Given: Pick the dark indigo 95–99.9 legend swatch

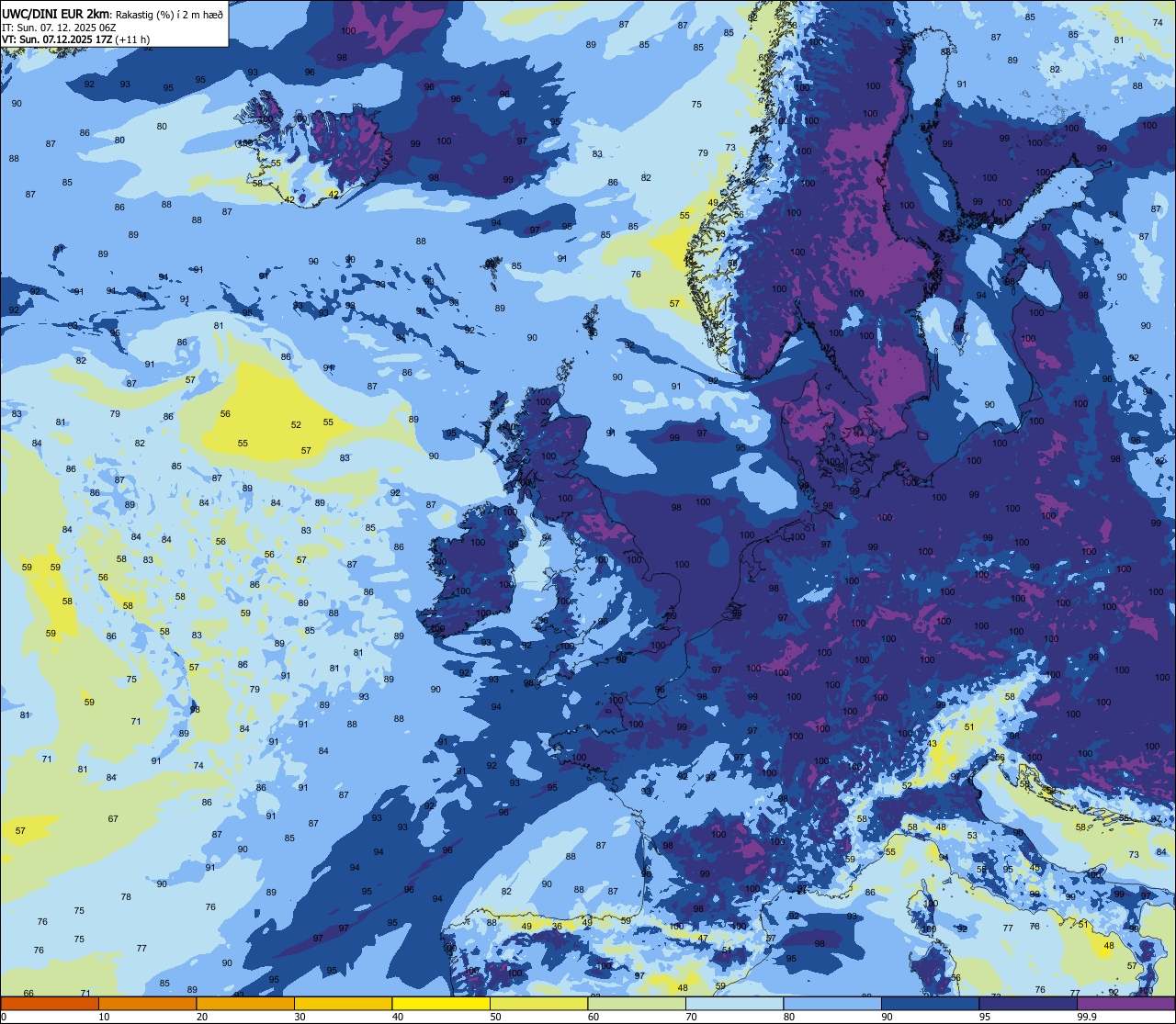Looking at the screenshot, I should pos(1028,1003).
